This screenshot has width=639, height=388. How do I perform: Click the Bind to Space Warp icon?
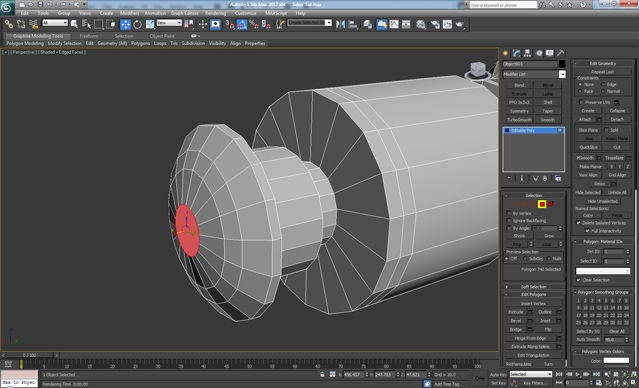33,24
